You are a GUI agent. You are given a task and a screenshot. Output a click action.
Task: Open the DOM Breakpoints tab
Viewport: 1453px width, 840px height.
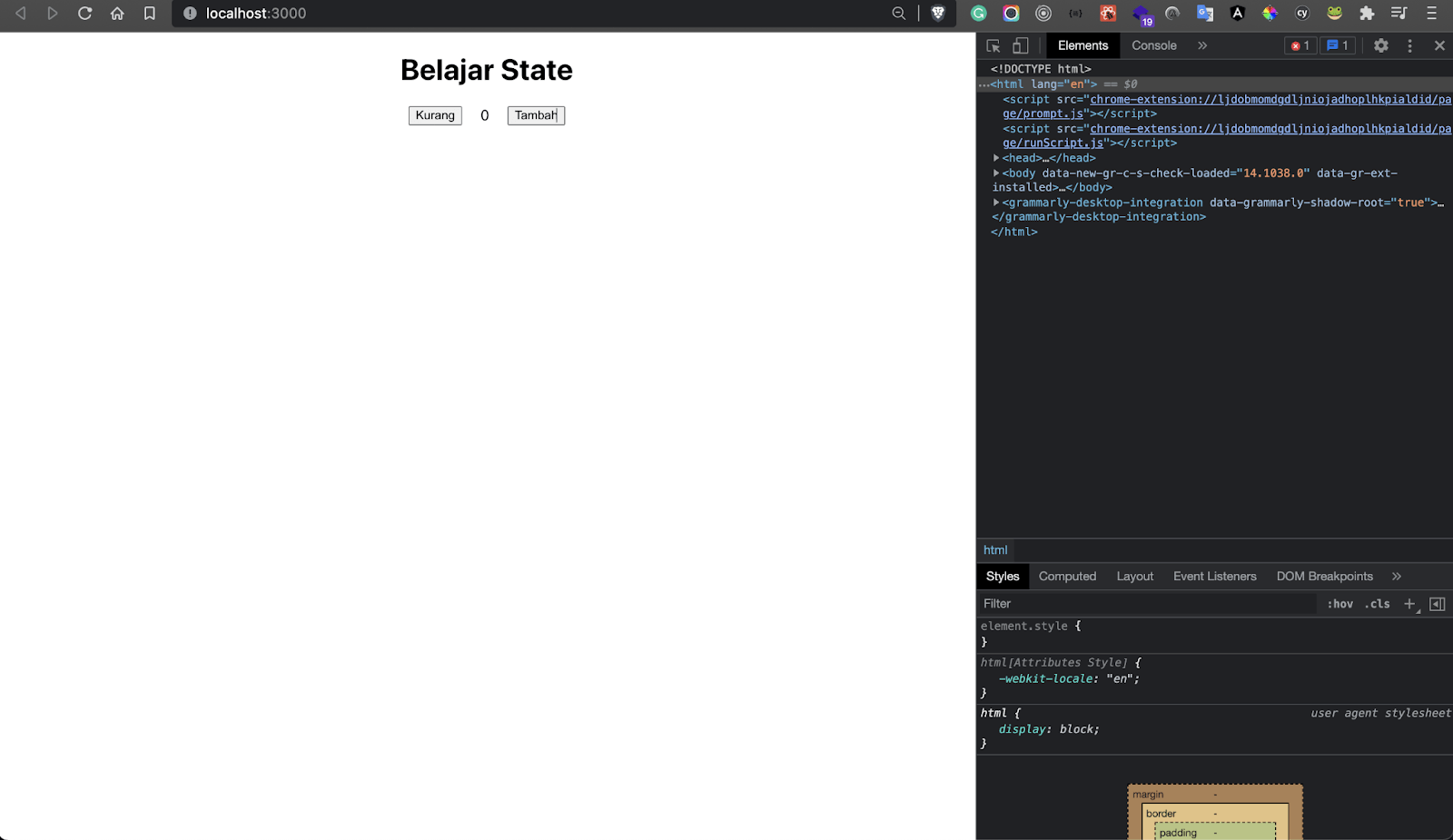point(1324,577)
